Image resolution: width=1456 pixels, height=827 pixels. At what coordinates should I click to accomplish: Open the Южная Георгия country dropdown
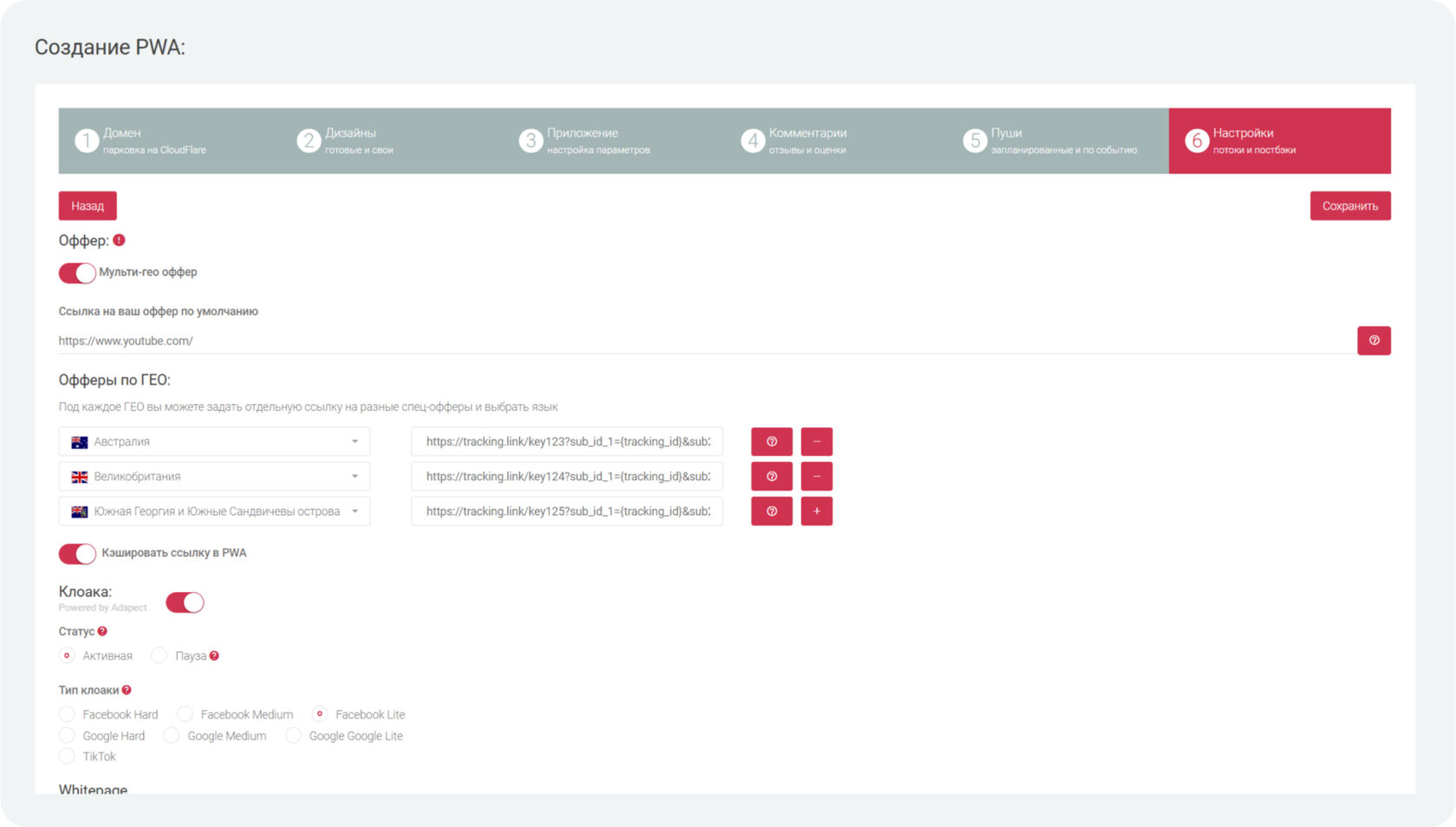pyautogui.click(x=214, y=511)
